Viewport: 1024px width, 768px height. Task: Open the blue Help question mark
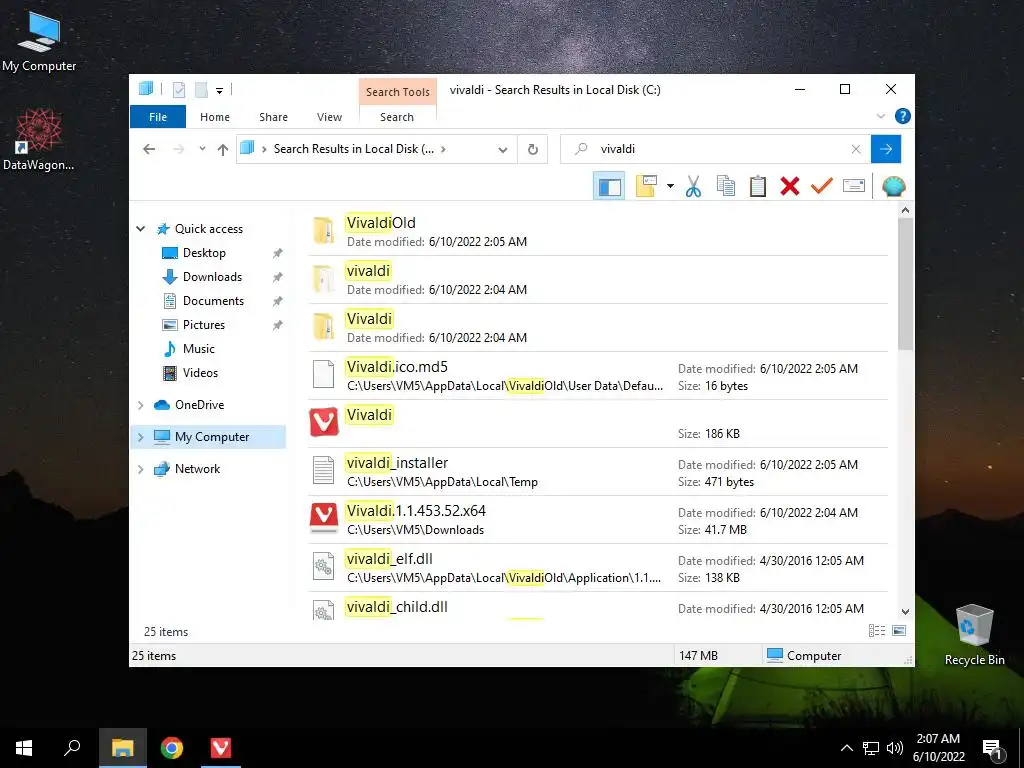pos(903,116)
